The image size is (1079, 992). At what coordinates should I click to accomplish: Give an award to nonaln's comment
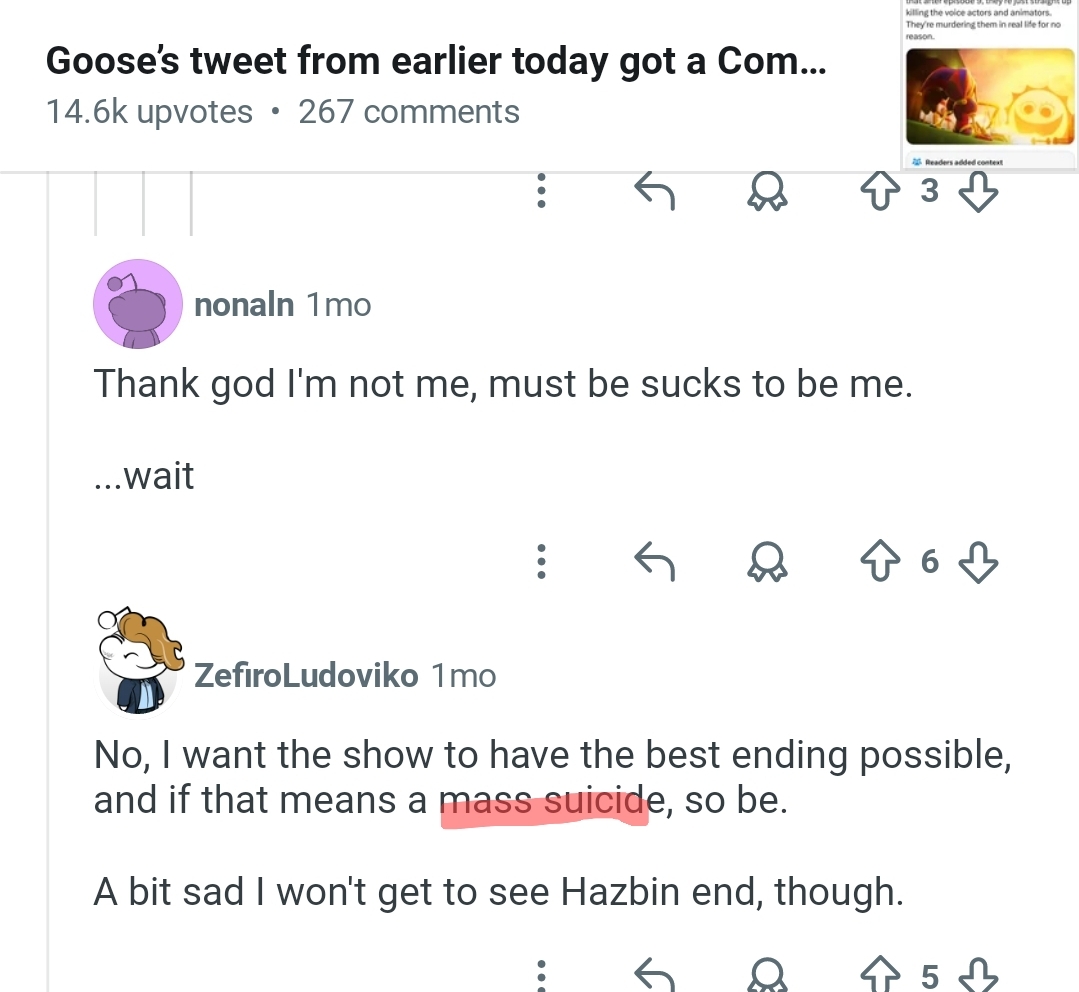[x=768, y=563]
